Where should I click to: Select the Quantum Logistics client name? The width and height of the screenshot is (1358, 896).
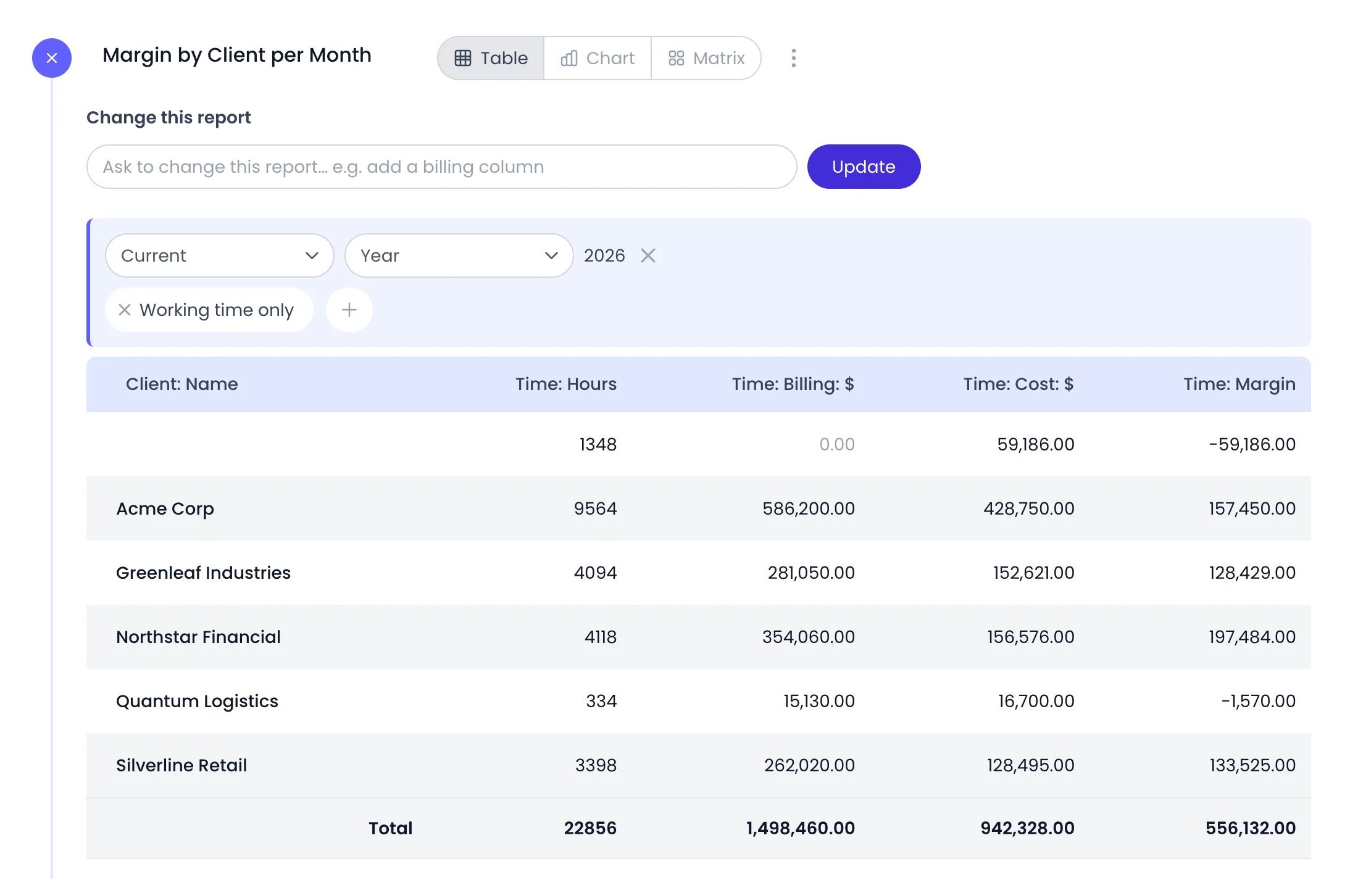point(197,701)
